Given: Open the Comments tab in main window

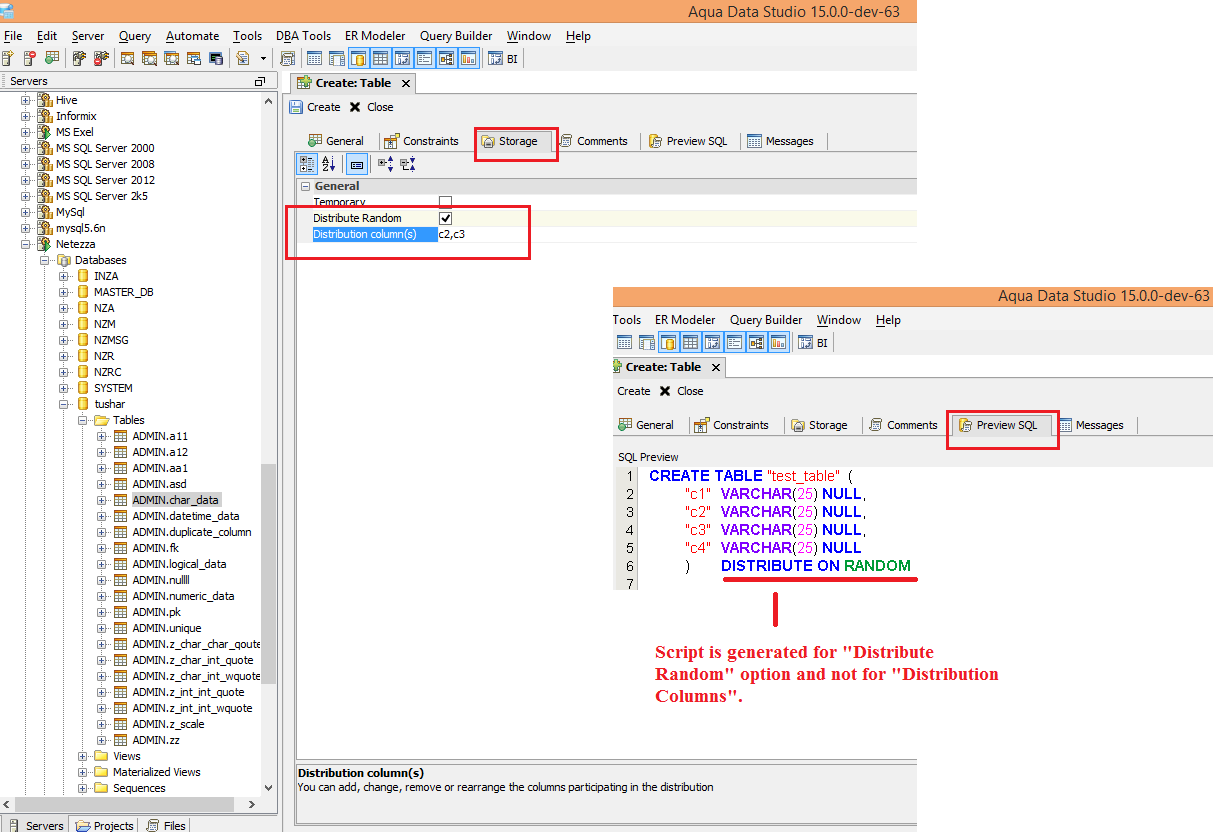Looking at the screenshot, I should coord(593,141).
